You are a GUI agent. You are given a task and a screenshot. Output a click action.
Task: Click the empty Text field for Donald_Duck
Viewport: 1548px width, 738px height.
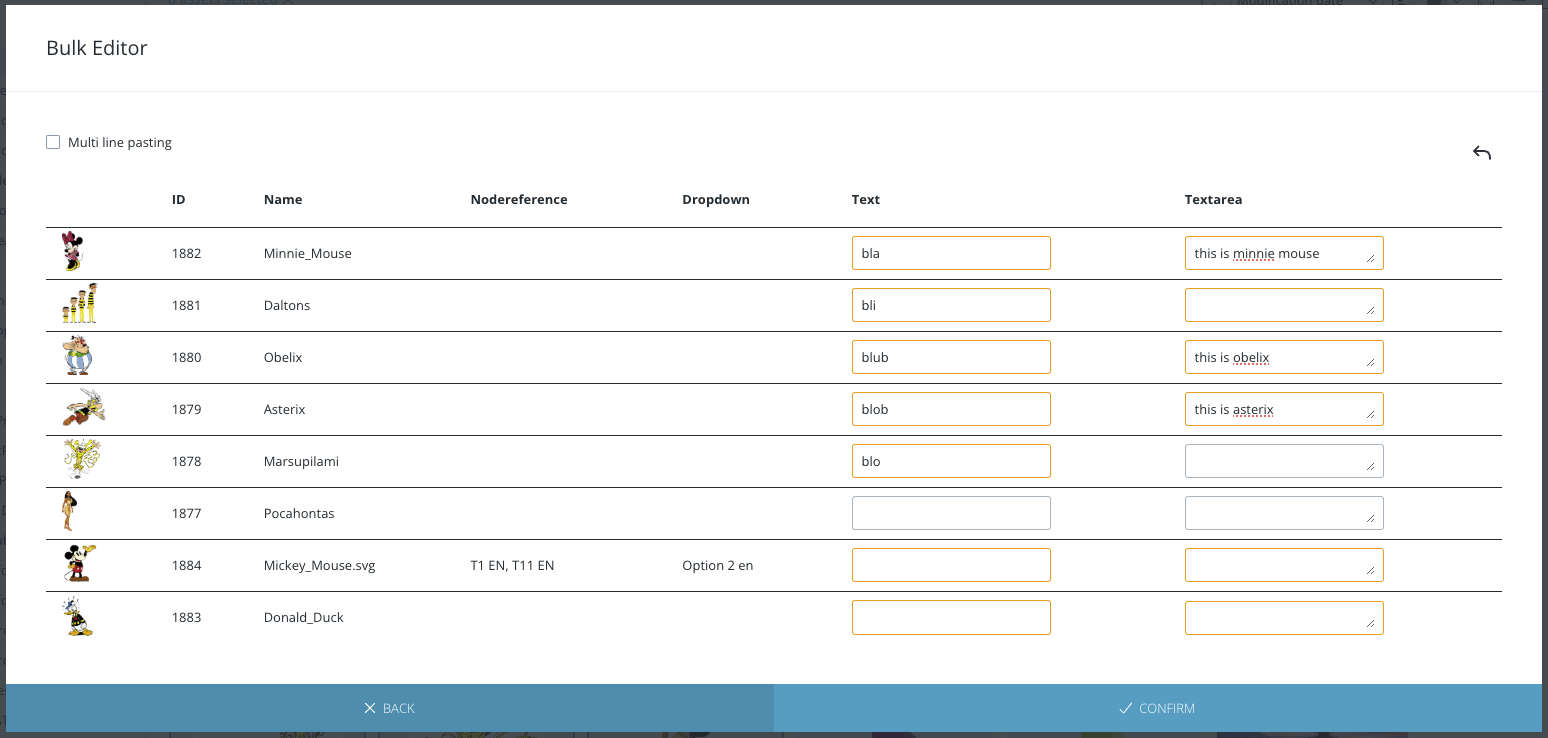pos(951,617)
